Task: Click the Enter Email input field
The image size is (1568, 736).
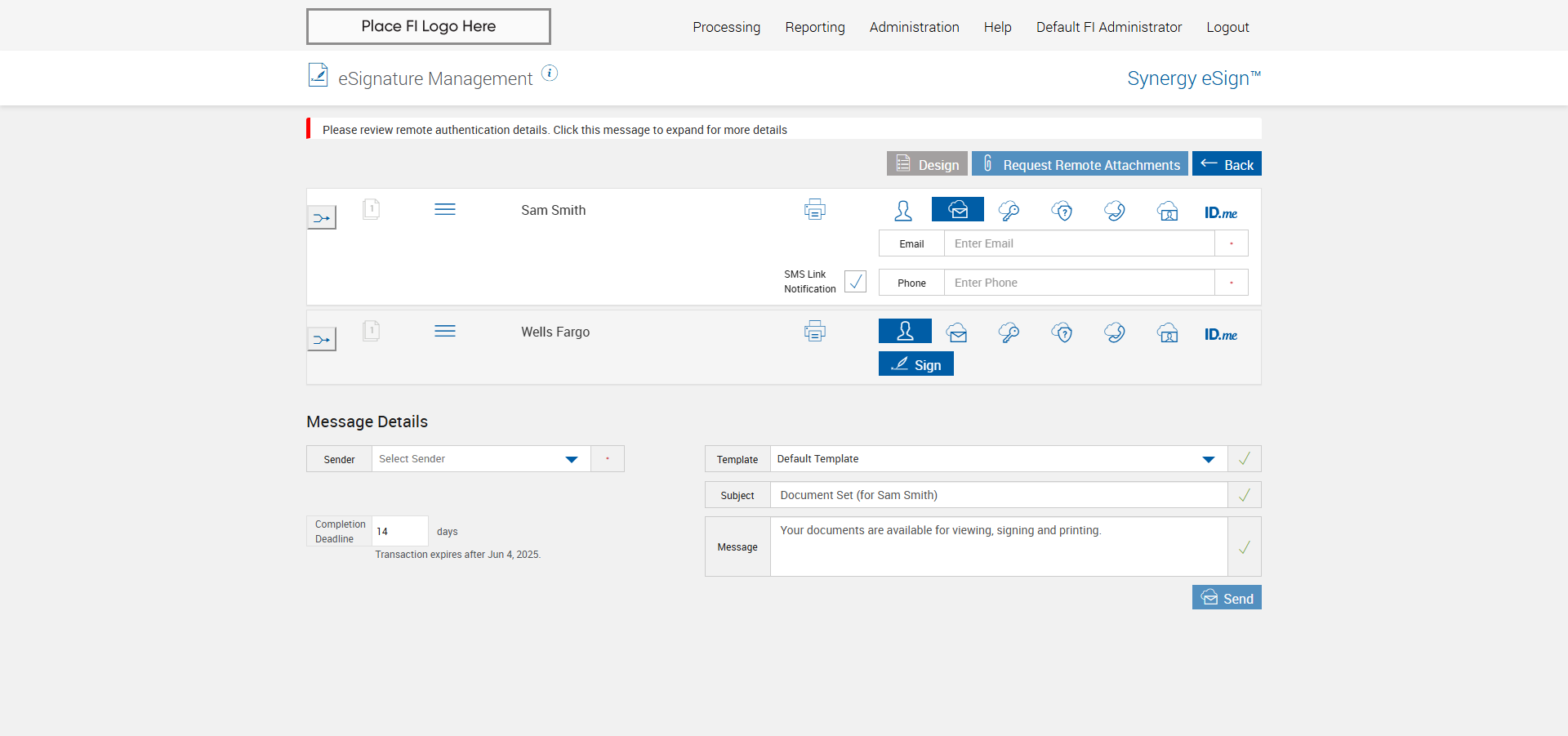Action: point(1079,243)
